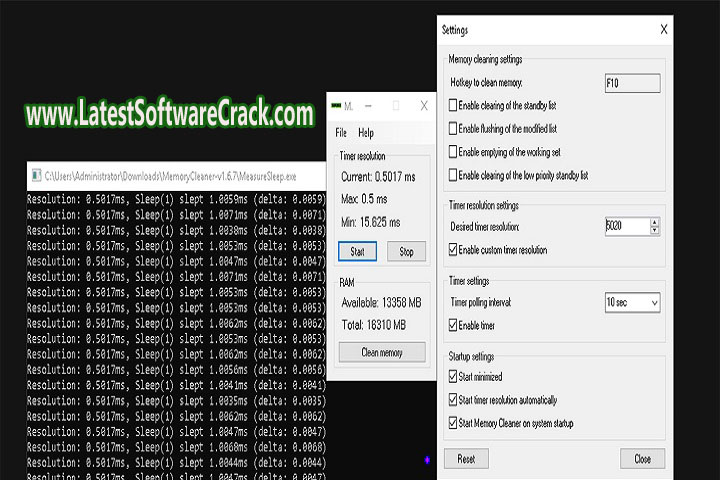Close the Settings dialog with X
The width and height of the screenshot is (720, 480).
(664, 30)
